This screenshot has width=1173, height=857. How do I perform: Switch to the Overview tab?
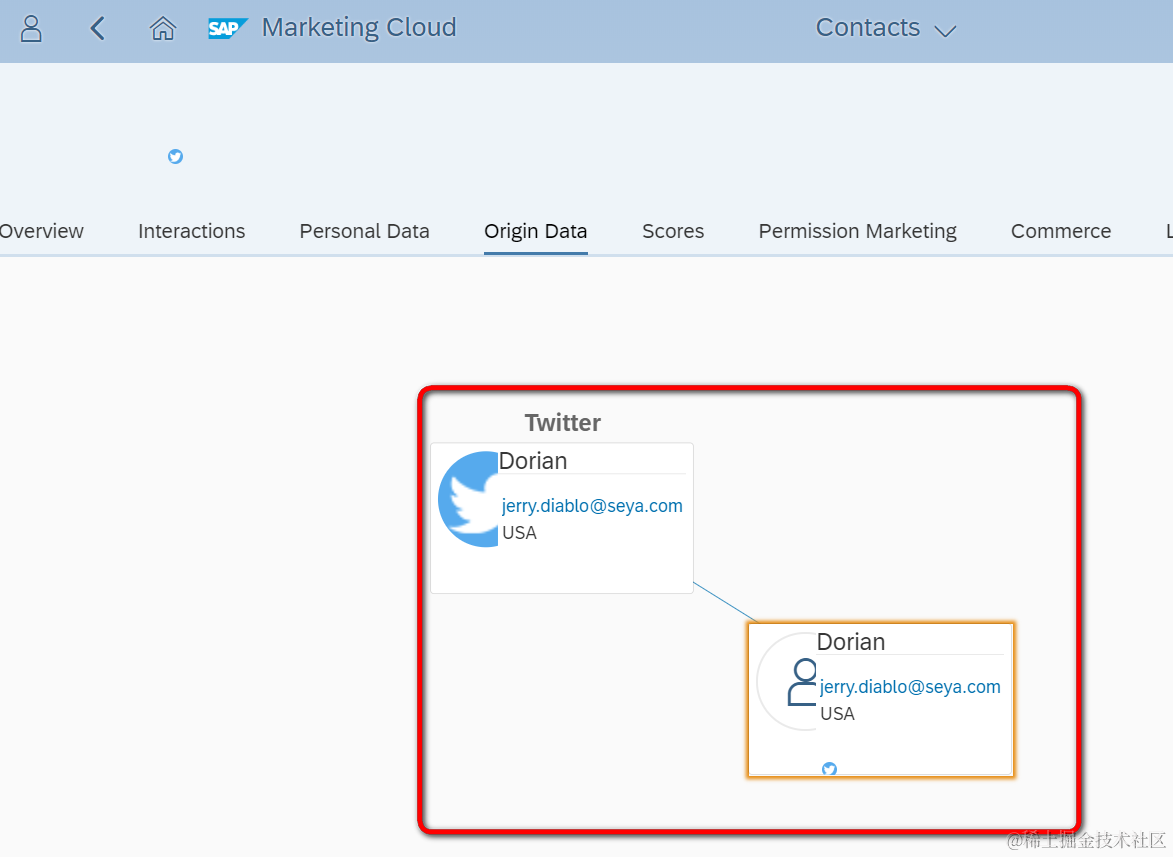tap(41, 231)
